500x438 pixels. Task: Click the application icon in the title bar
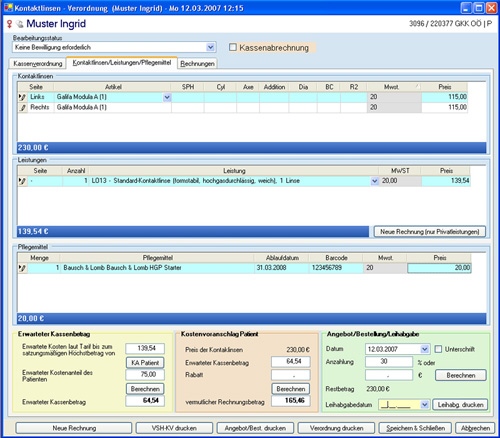point(9,8)
